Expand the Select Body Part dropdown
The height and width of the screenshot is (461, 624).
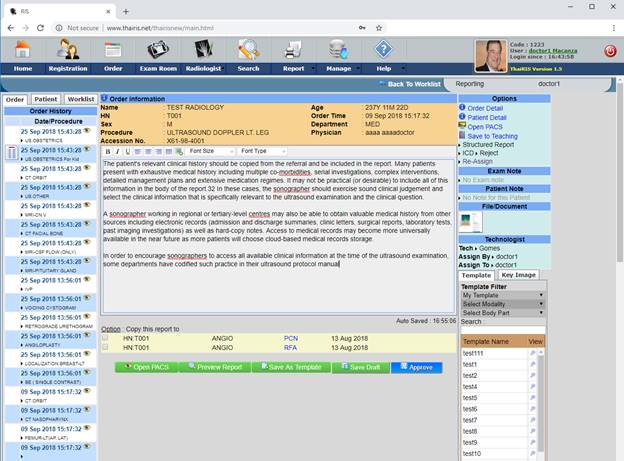pyautogui.click(x=503, y=313)
